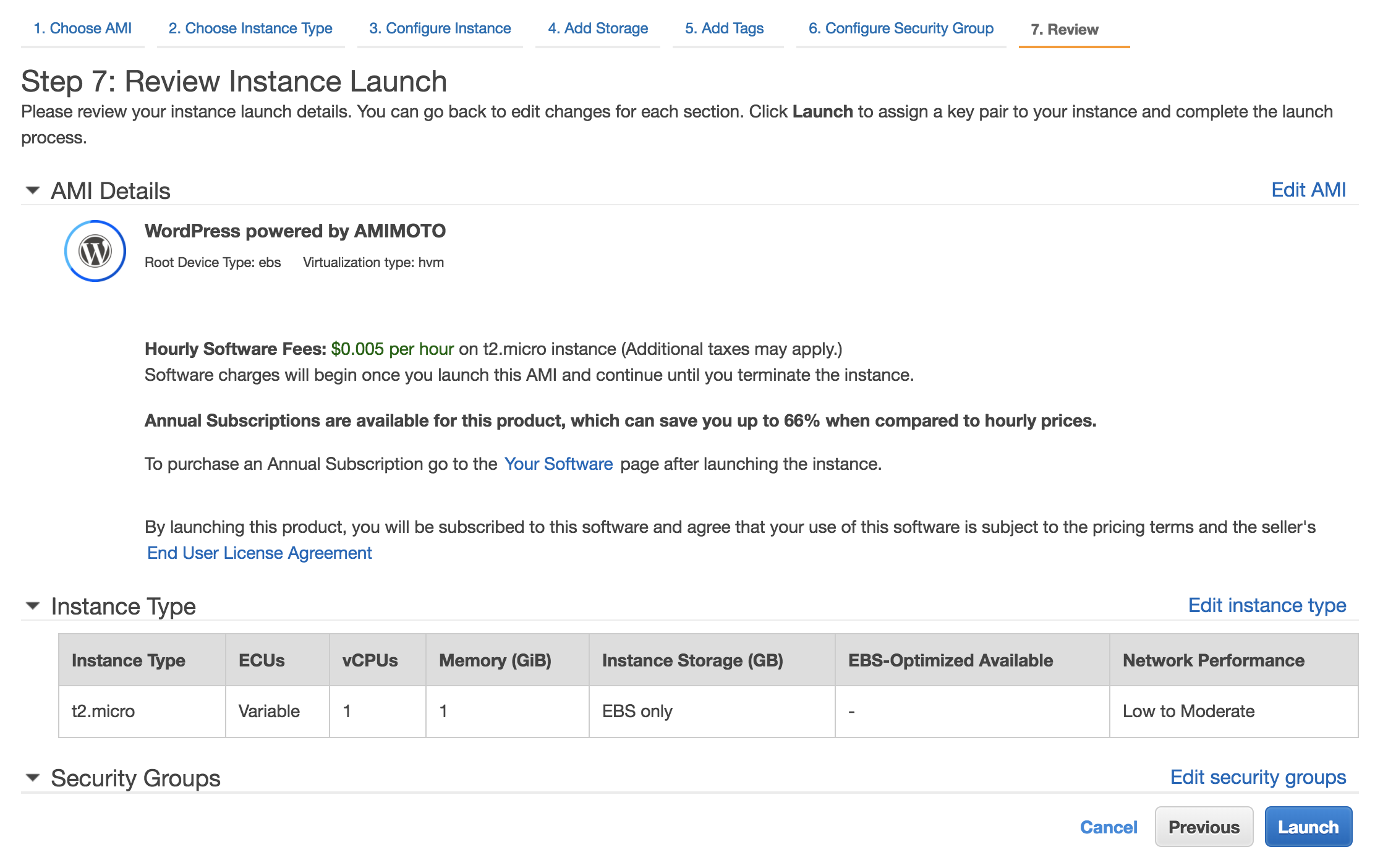This screenshot has height=868, width=1375.
Task: Click the vCPUs column header
Action: 378,660
